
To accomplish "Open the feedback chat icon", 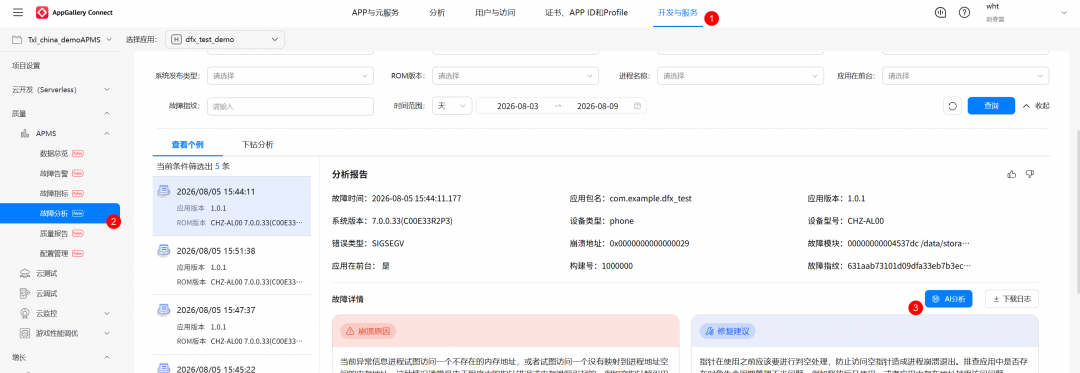I will click(x=941, y=12).
